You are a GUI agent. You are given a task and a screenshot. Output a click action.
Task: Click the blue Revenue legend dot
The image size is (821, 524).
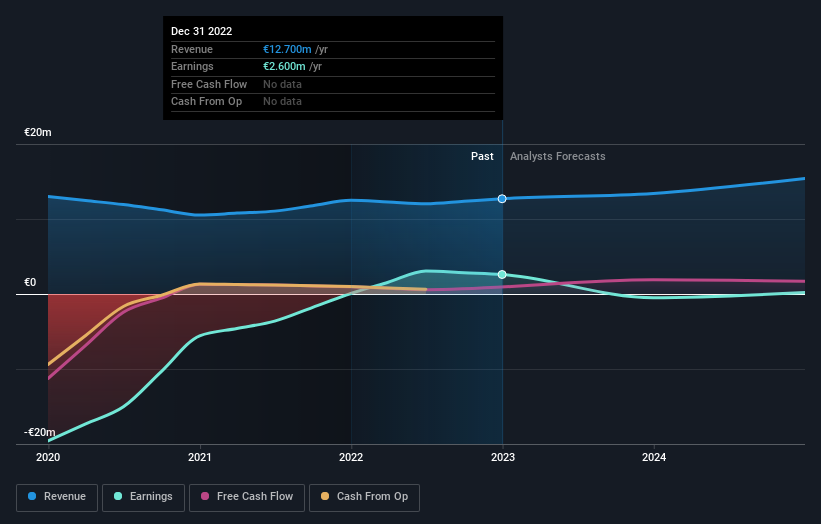(32, 496)
